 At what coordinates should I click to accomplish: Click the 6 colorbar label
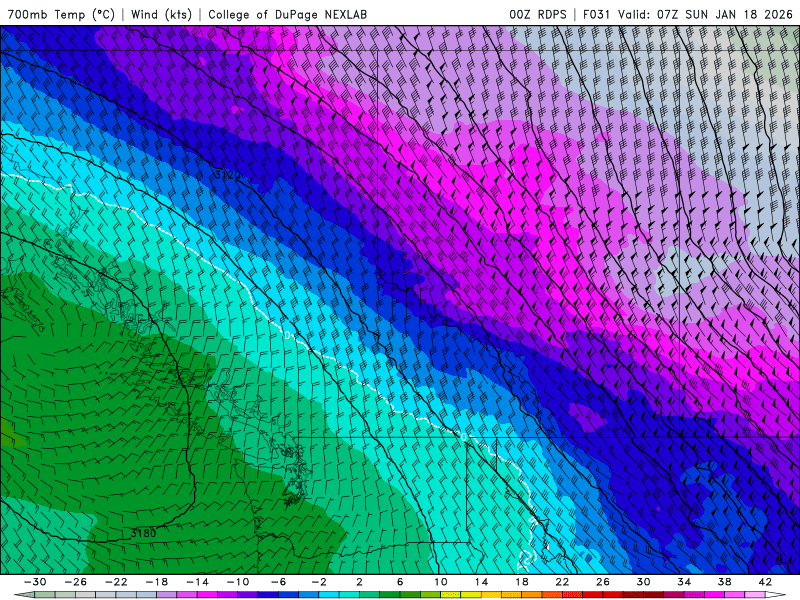400,582
